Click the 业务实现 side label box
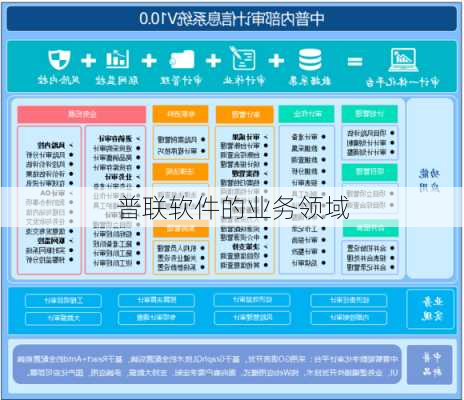 (431, 309)
